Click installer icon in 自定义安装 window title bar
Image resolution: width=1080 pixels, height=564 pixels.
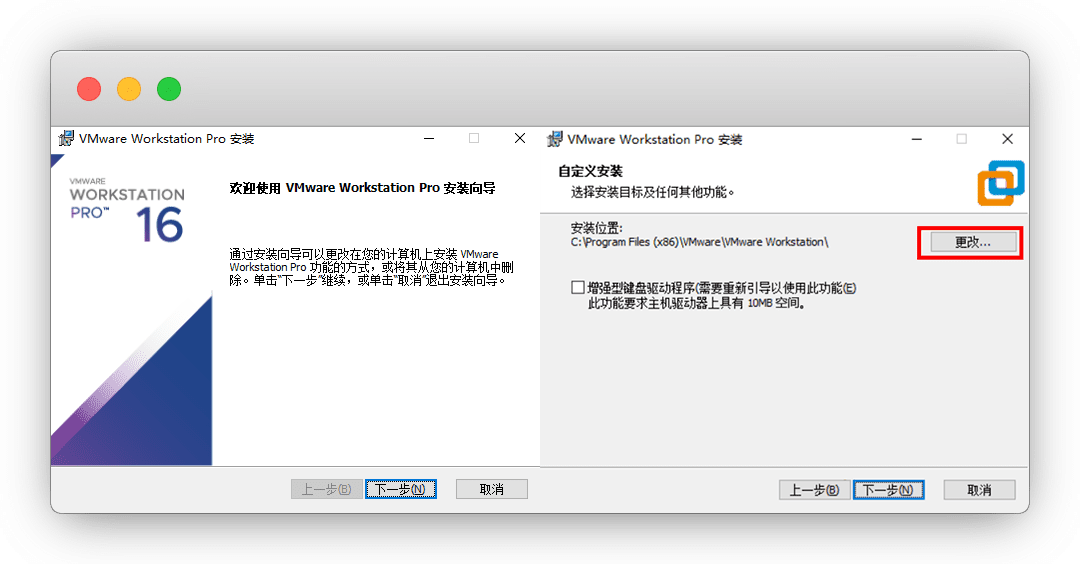(555, 139)
